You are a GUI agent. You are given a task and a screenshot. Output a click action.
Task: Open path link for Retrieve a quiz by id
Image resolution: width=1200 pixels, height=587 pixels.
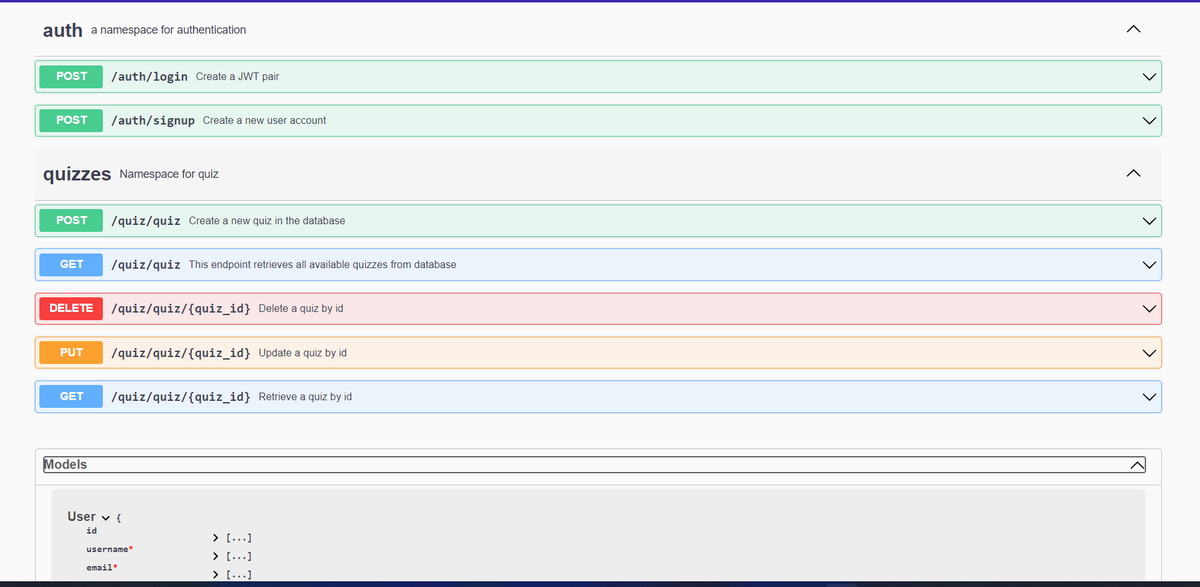[x=181, y=397]
